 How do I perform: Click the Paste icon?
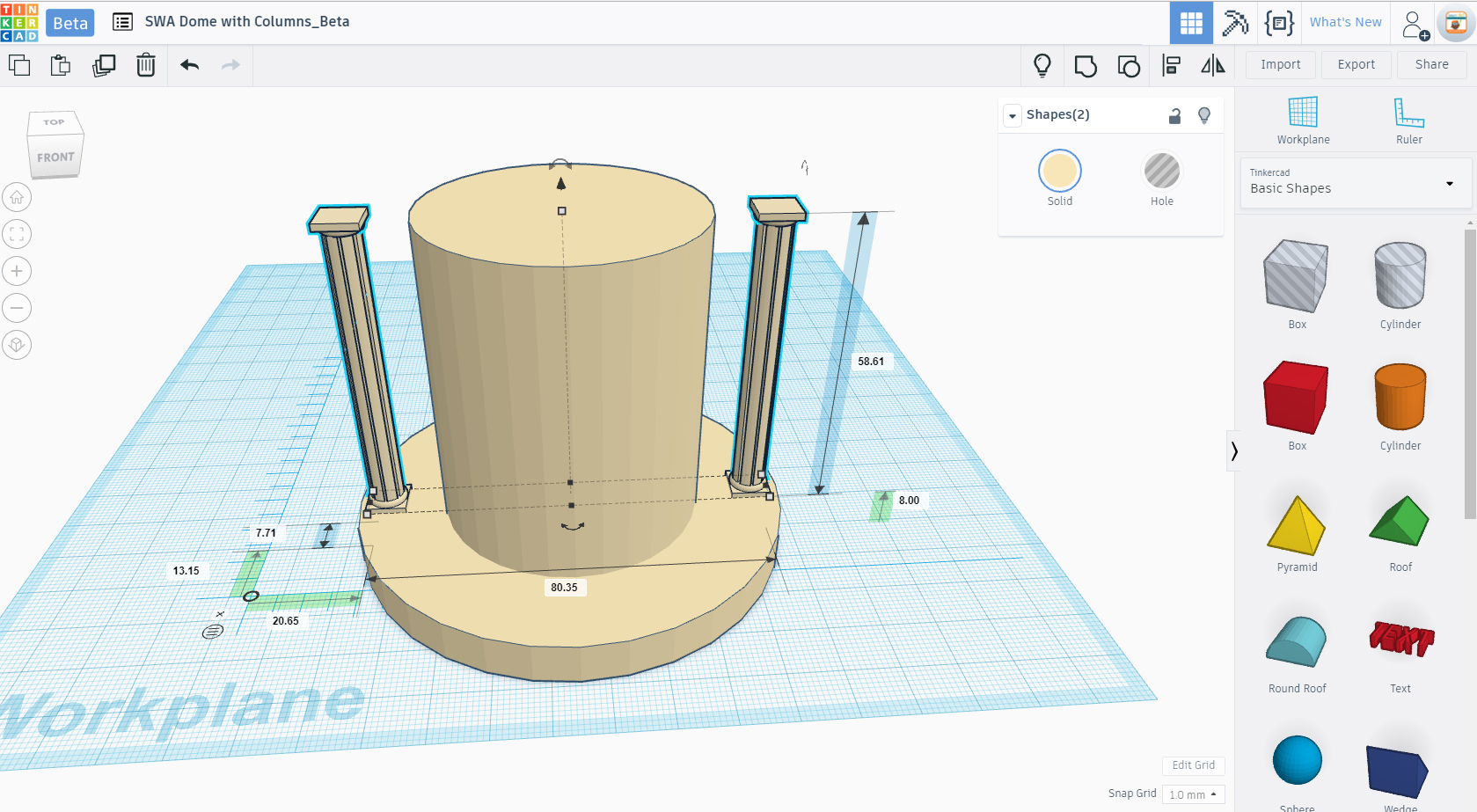click(61, 65)
